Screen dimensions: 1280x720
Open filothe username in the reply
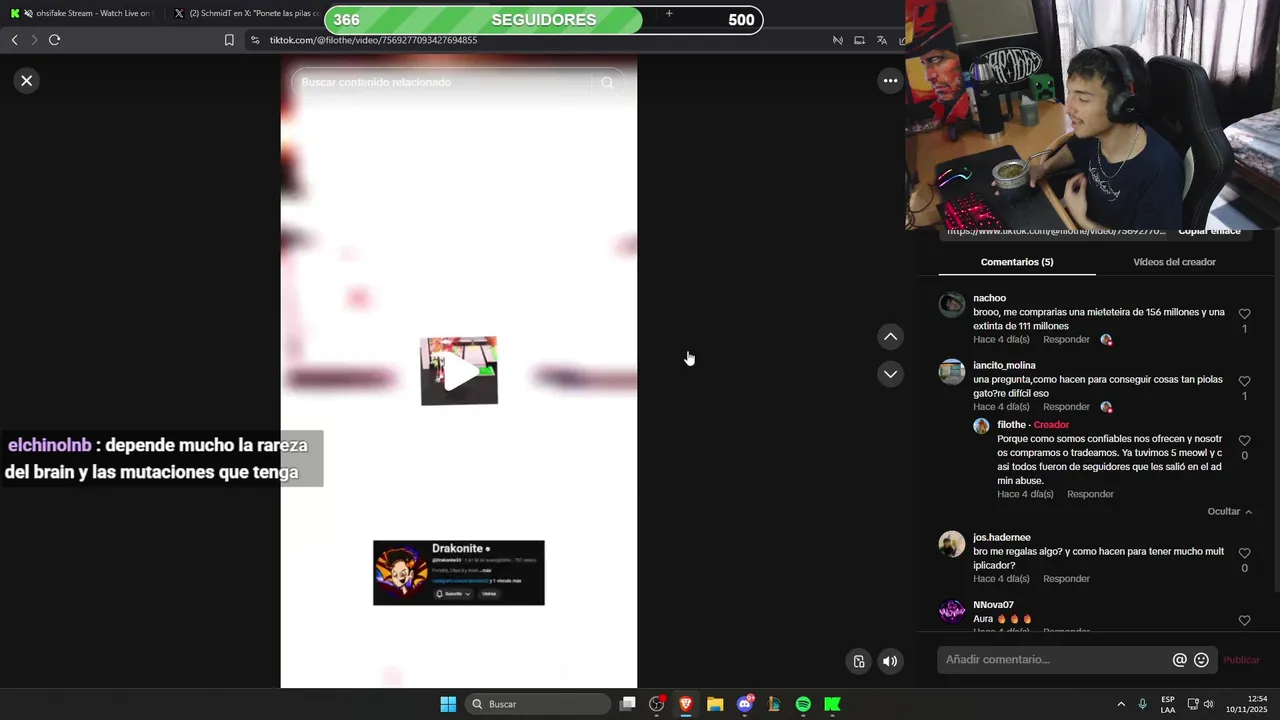point(1011,425)
